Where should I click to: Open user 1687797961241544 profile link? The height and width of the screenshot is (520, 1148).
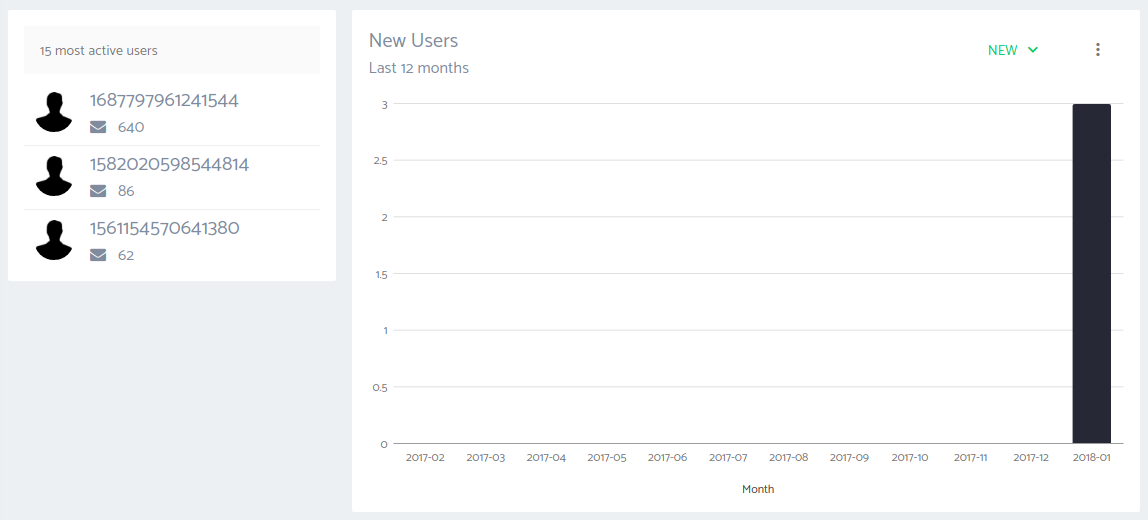(x=164, y=101)
